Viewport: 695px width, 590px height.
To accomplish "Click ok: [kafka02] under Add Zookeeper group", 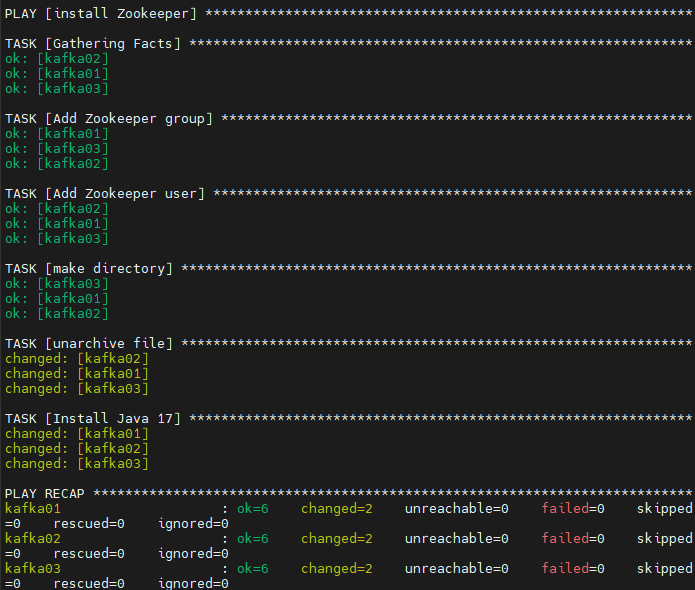I will click(x=57, y=164).
